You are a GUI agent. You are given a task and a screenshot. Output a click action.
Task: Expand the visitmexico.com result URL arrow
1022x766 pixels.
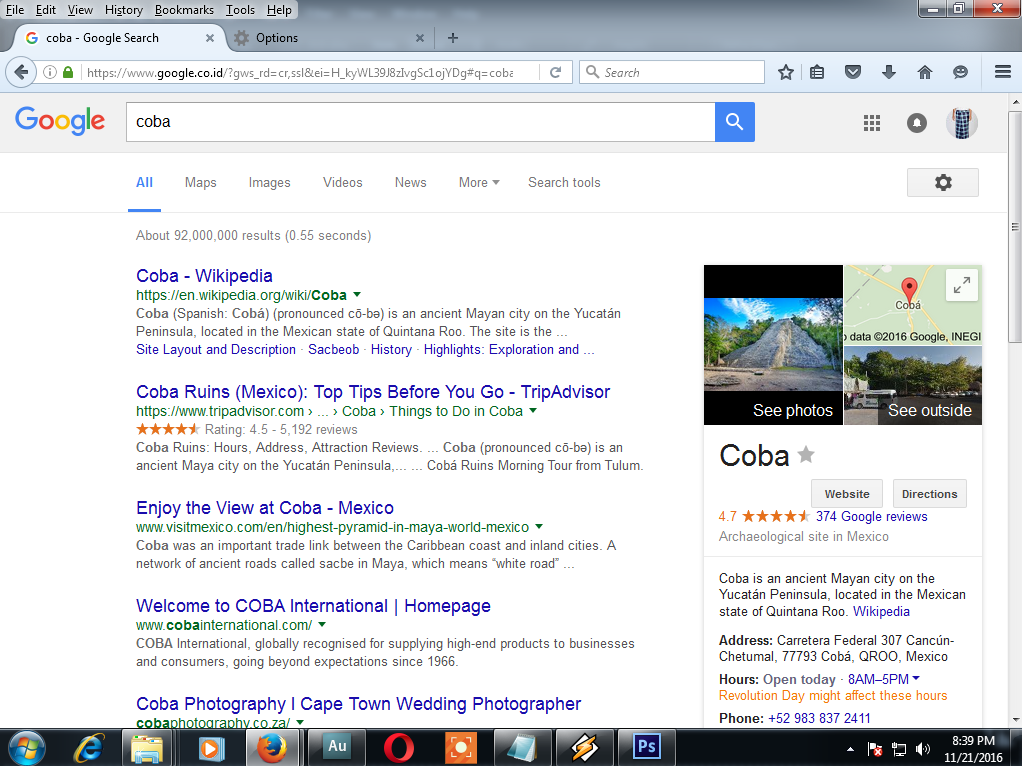point(539,526)
